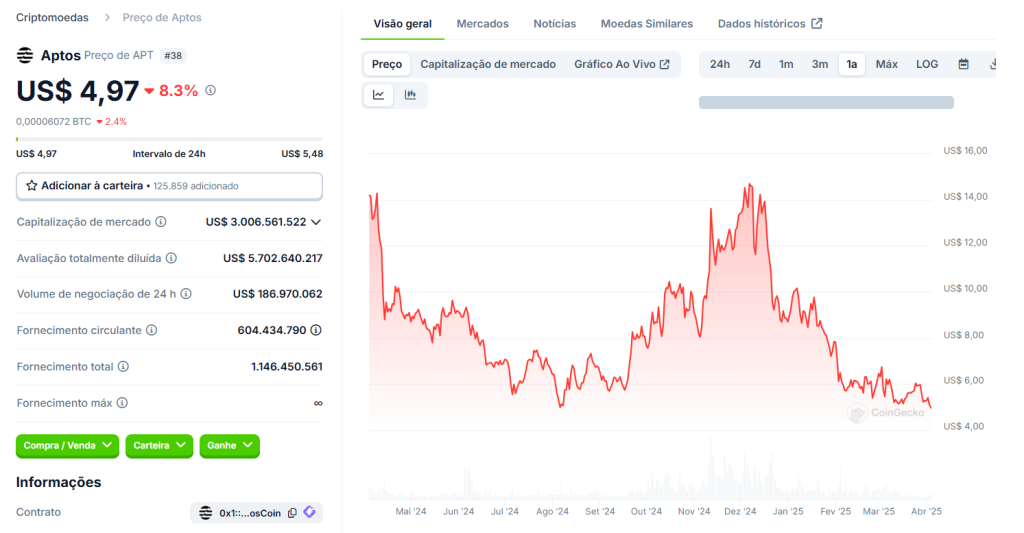
Task: Open the Dados históricos tab
Action: point(770,24)
